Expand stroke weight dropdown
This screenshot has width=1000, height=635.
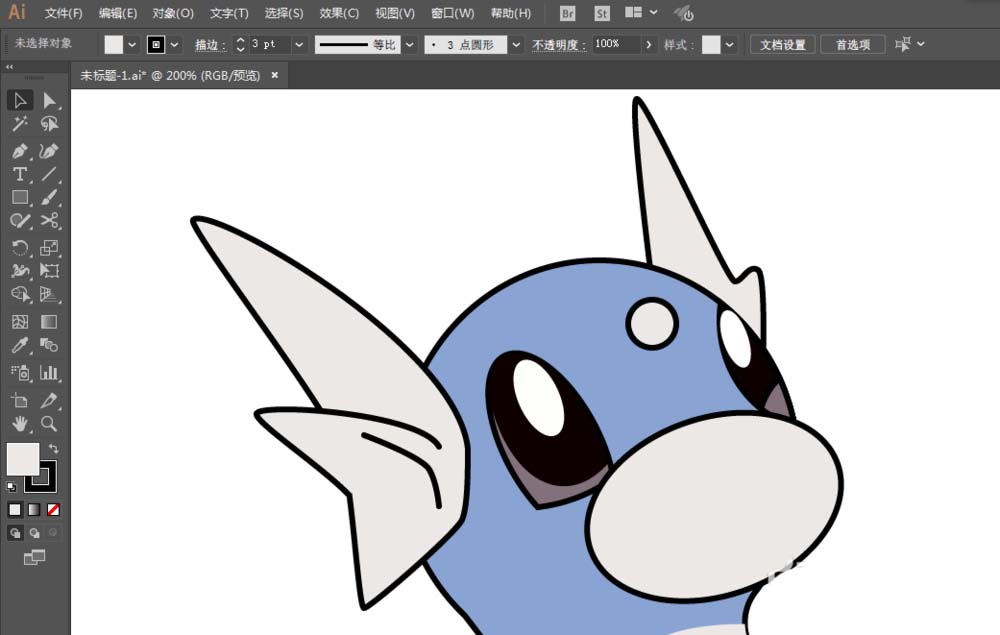298,45
